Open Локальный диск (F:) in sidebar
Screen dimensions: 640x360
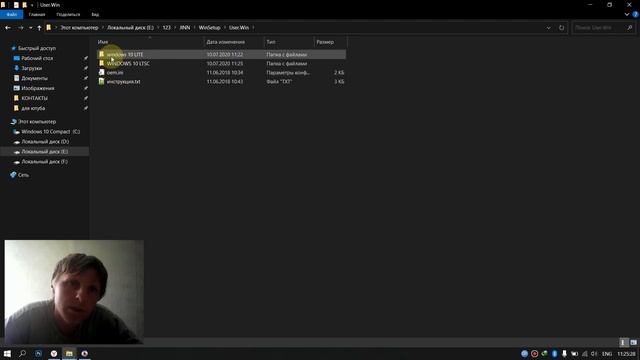click(x=44, y=162)
